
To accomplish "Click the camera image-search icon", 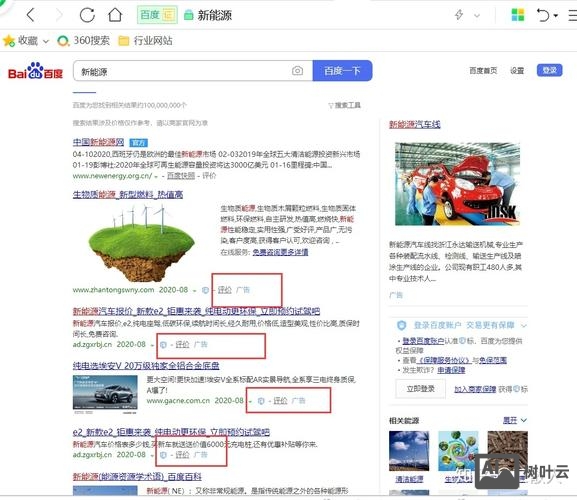I will click(x=297, y=71).
